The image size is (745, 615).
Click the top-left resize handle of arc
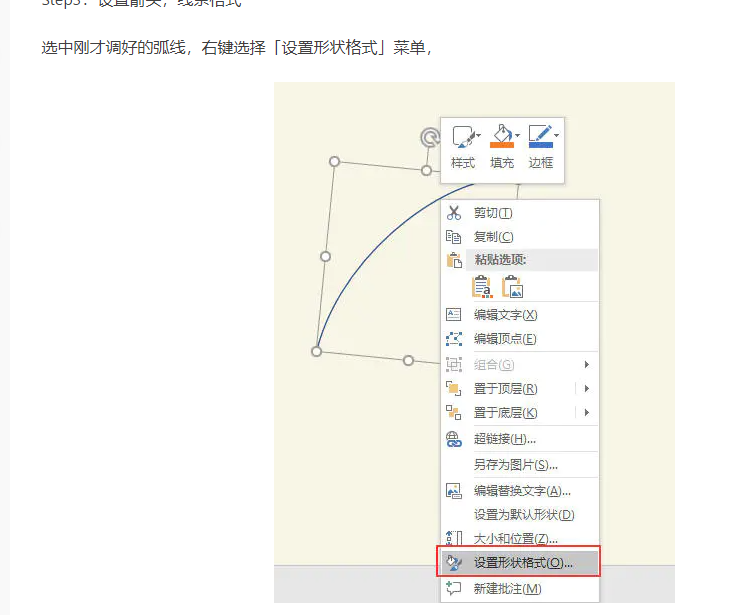pyautogui.click(x=334, y=162)
